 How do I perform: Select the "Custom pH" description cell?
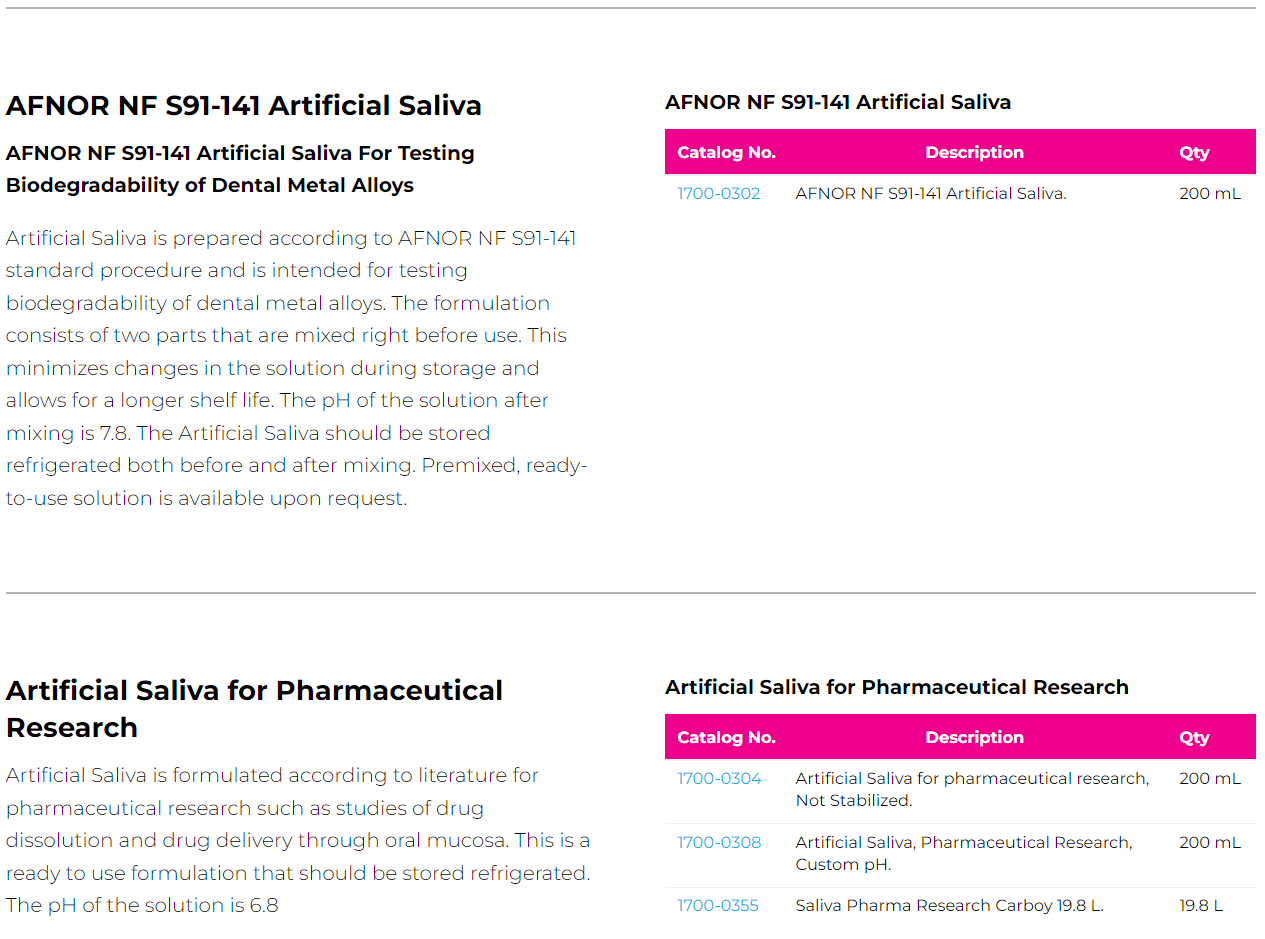point(964,853)
